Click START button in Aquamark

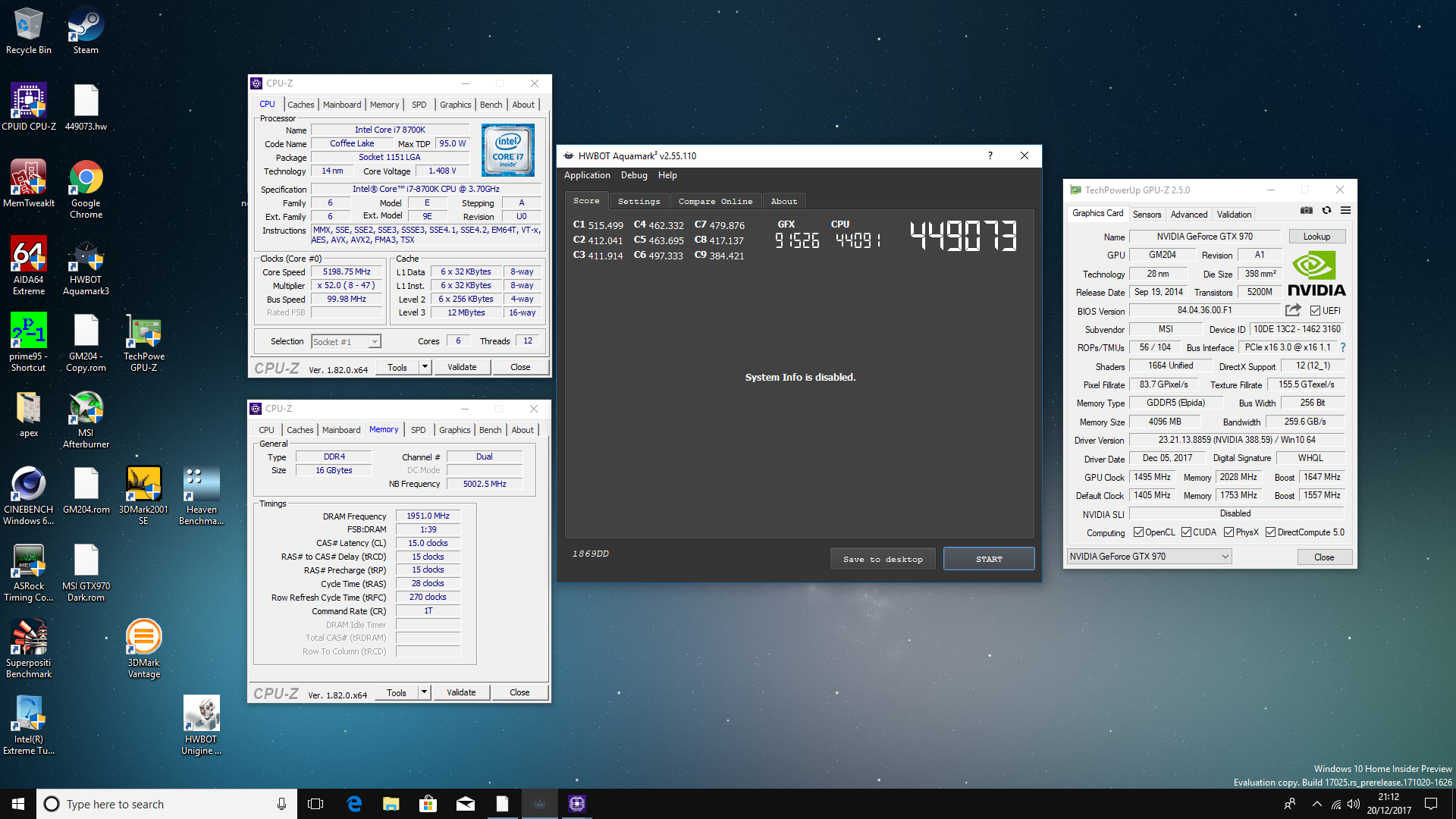coord(989,559)
